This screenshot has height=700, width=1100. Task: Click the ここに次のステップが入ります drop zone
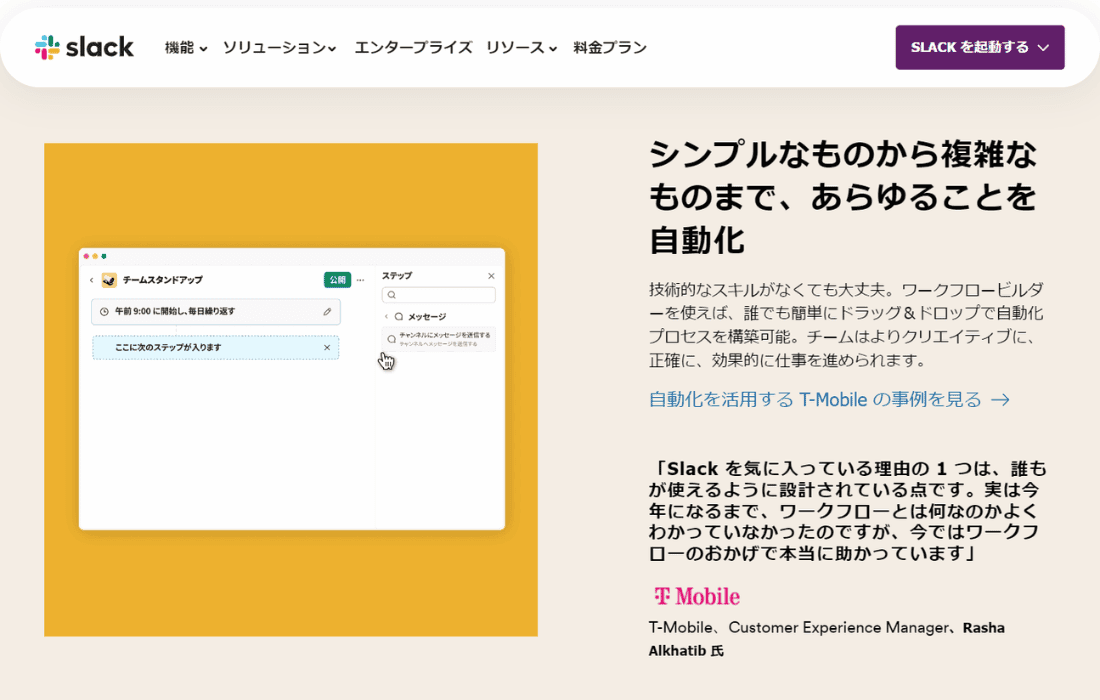point(215,347)
